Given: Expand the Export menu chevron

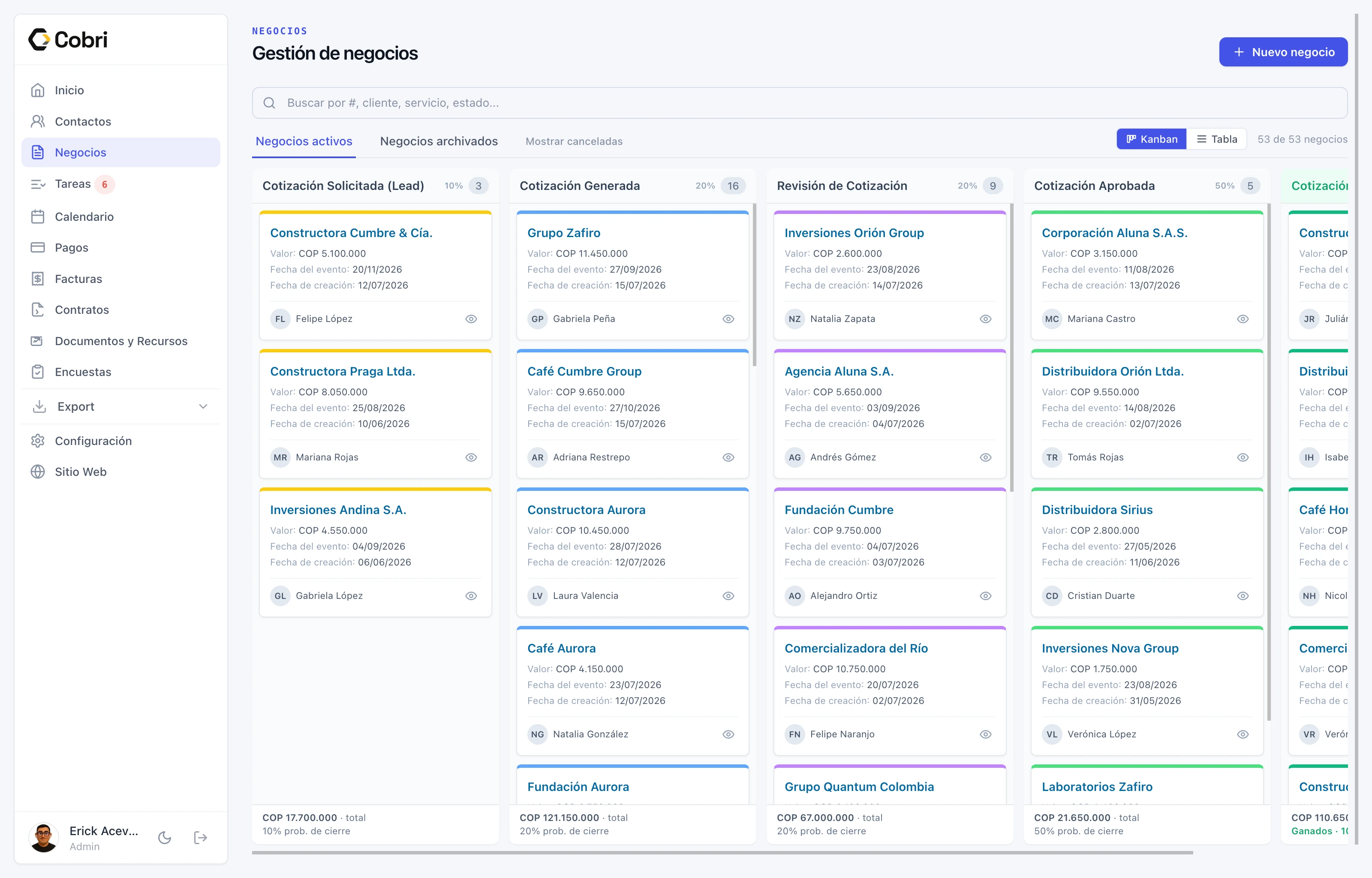Looking at the screenshot, I should tap(203, 406).
